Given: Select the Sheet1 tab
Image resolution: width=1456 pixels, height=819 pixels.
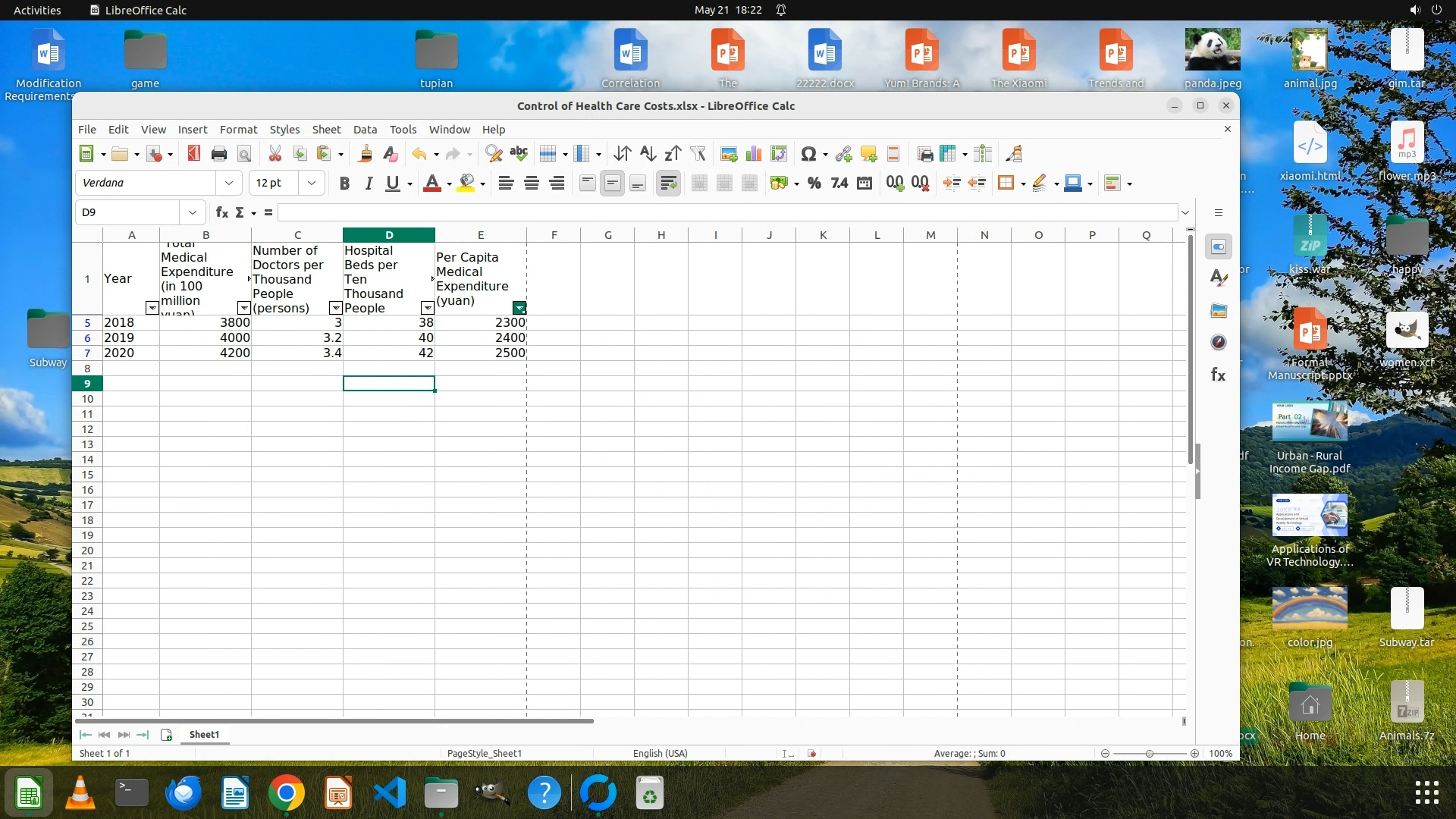Looking at the screenshot, I should [204, 734].
